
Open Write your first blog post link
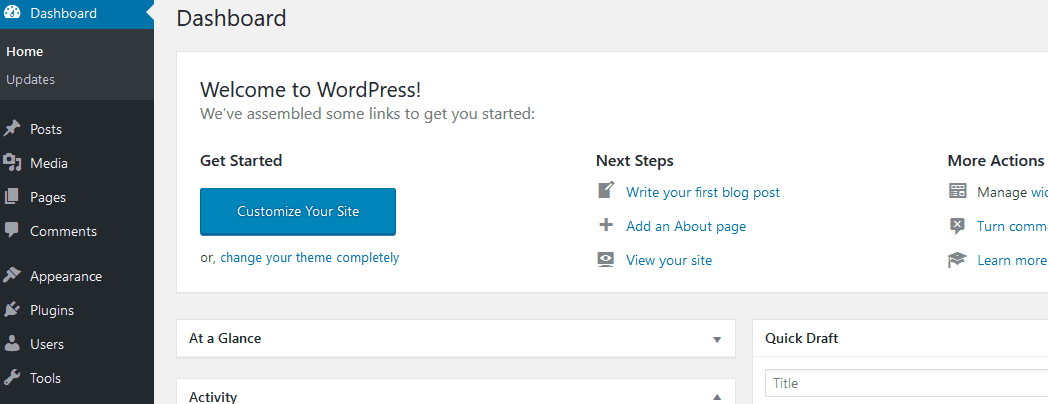pyautogui.click(x=703, y=193)
